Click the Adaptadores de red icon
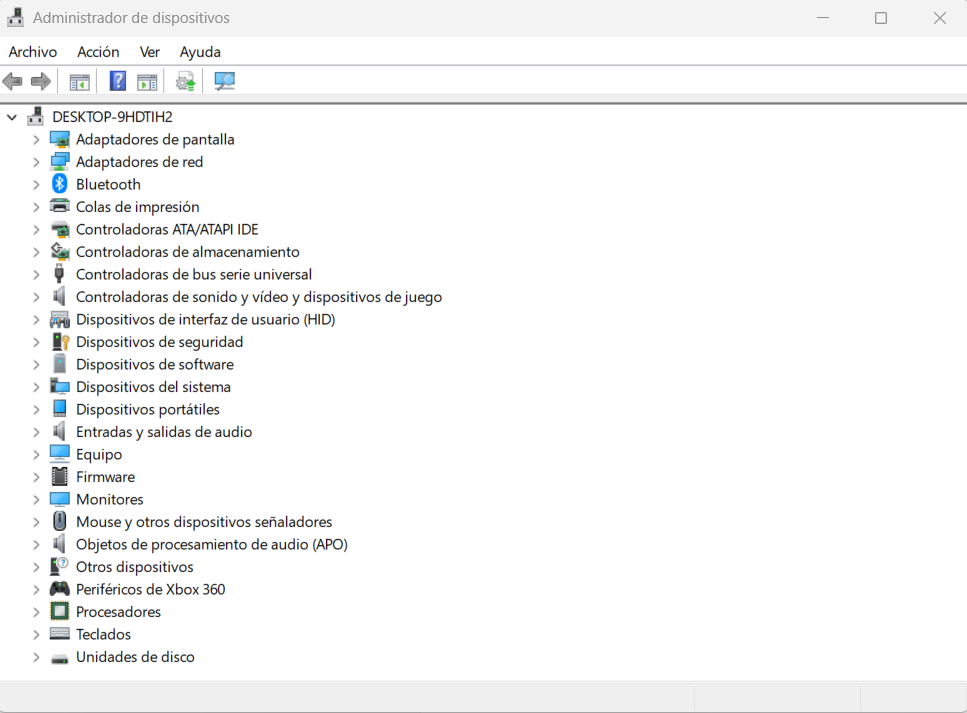The width and height of the screenshot is (967, 713). click(x=60, y=162)
